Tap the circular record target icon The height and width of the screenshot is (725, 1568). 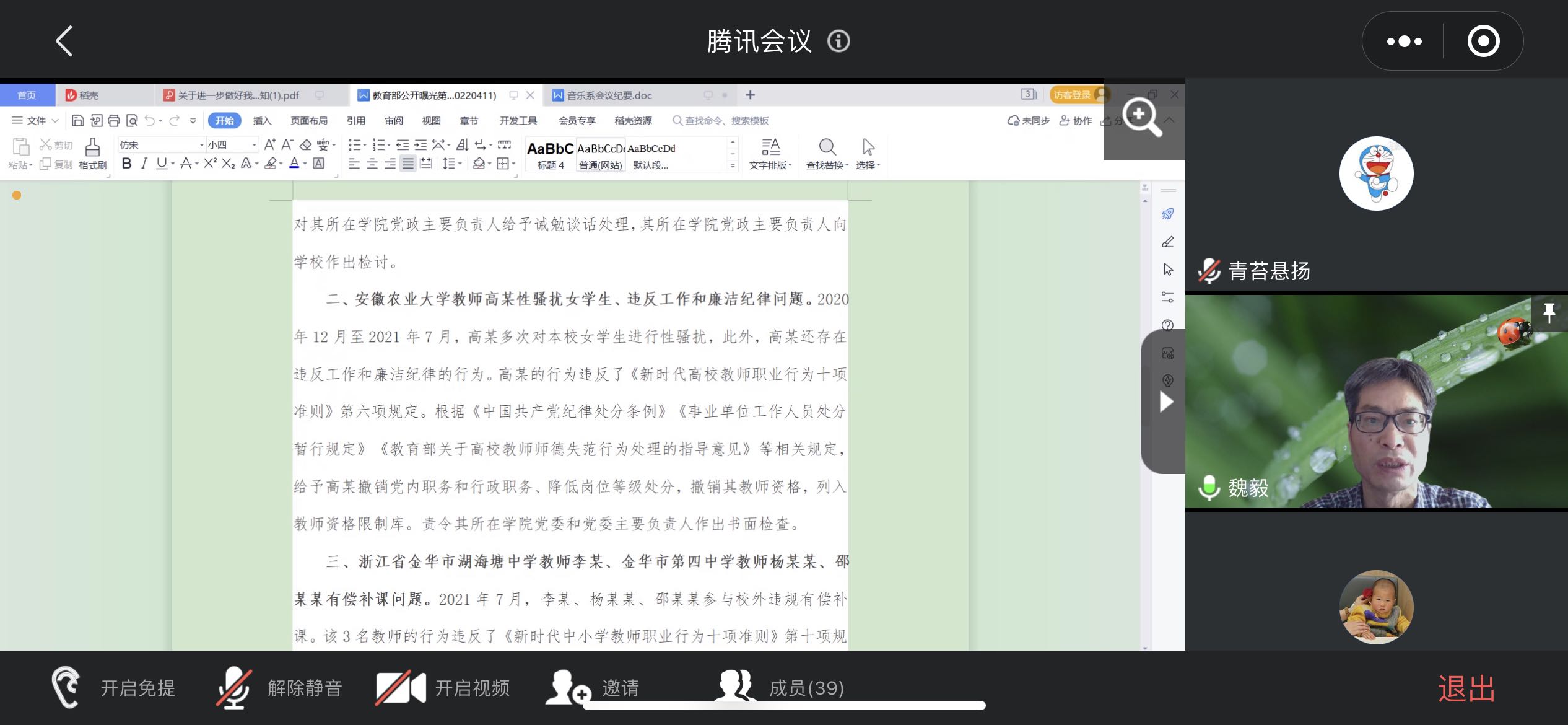coord(1483,42)
